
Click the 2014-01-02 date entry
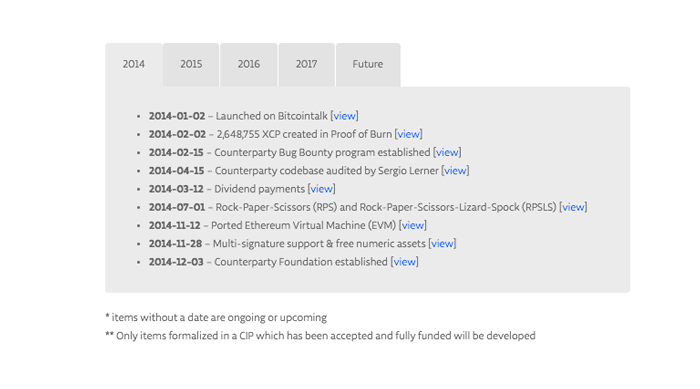coord(177,116)
